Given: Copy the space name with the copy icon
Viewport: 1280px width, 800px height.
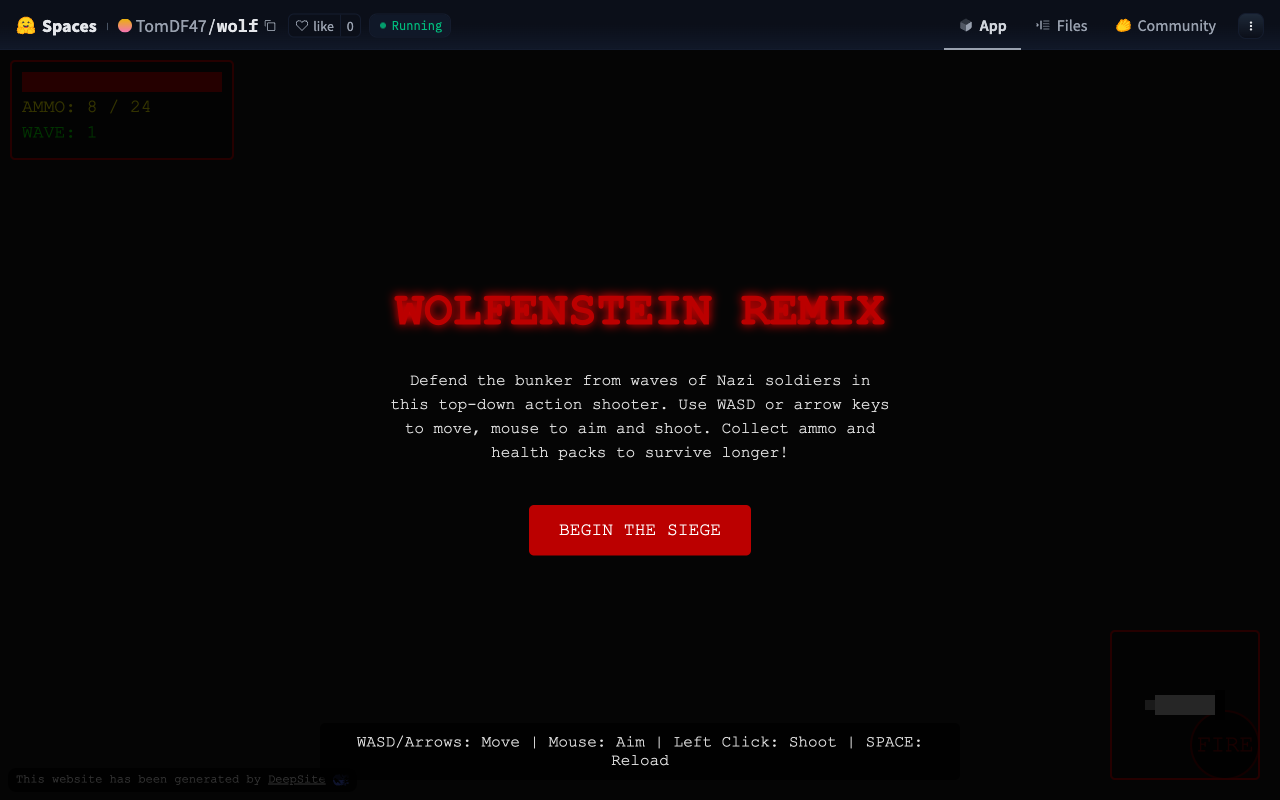Looking at the screenshot, I should point(270,26).
